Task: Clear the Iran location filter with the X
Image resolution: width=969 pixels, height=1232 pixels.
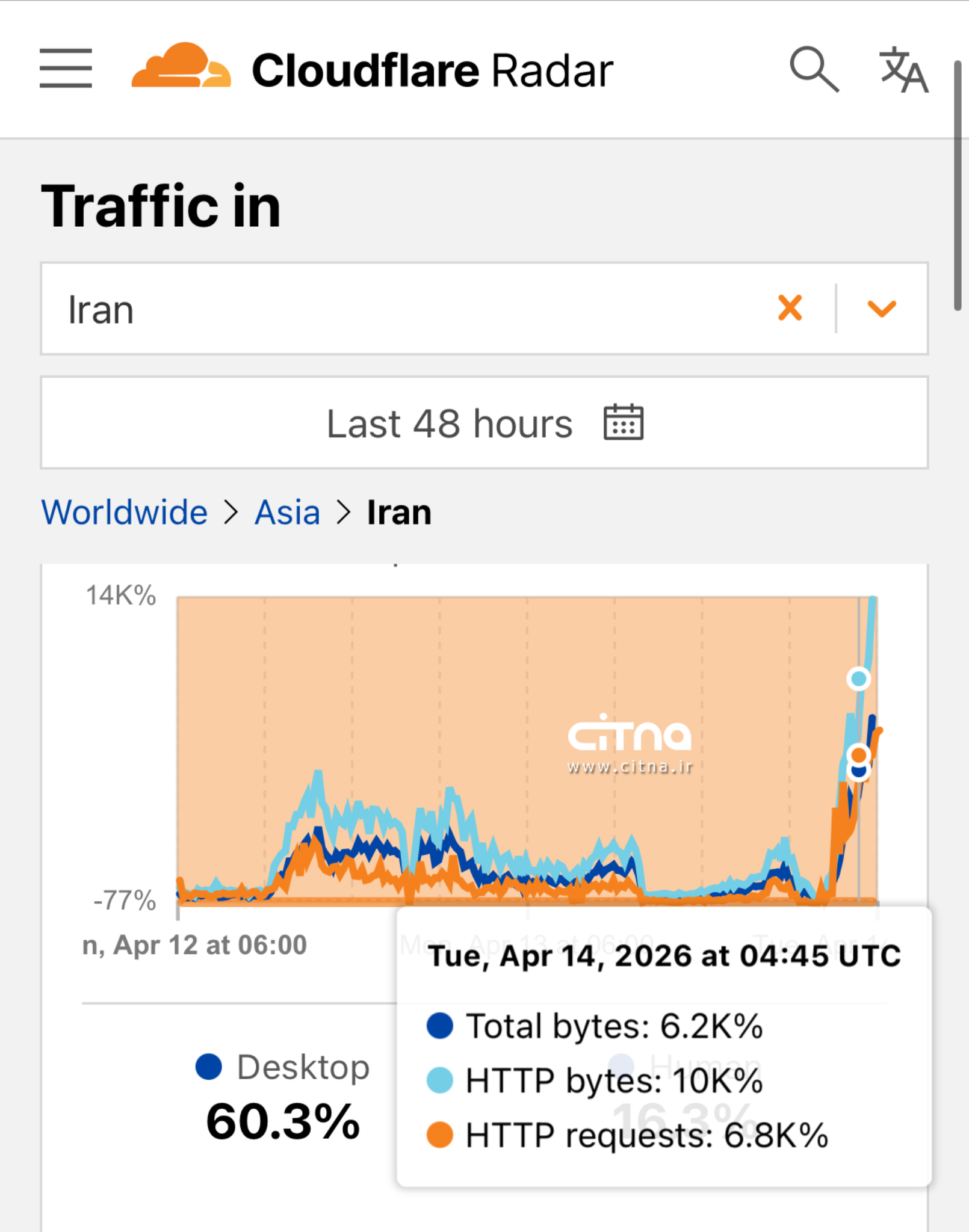Action: (x=790, y=309)
